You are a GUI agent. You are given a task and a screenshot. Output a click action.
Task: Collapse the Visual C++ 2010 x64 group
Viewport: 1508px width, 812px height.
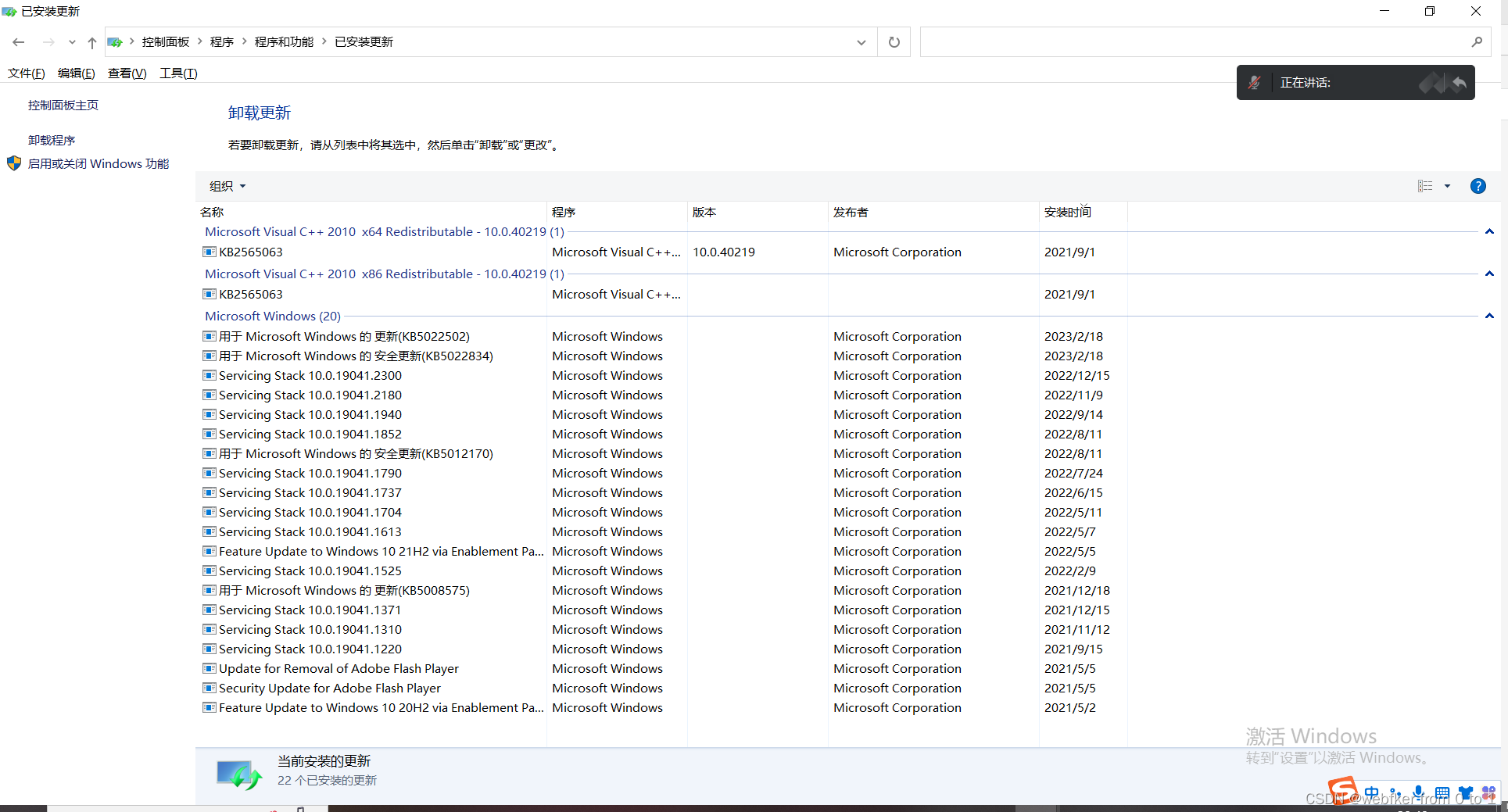pyautogui.click(x=1489, y=231)
